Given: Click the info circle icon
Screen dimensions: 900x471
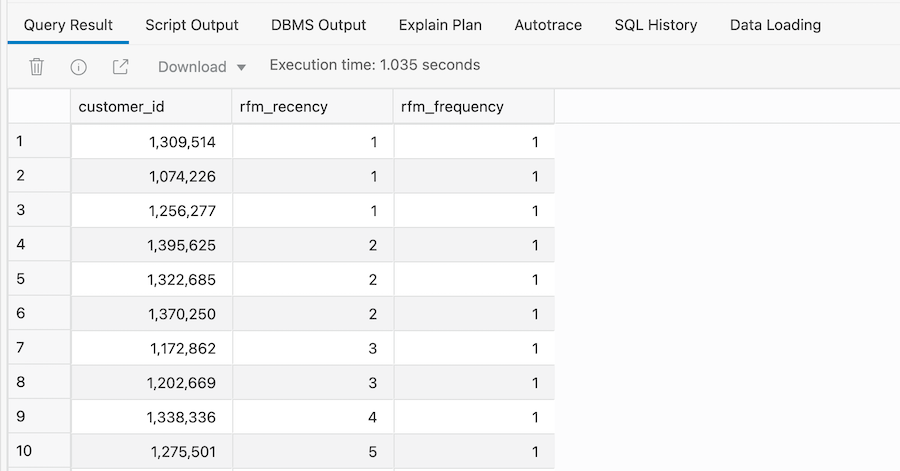Looking at the screenshot, I should (78, 67).
